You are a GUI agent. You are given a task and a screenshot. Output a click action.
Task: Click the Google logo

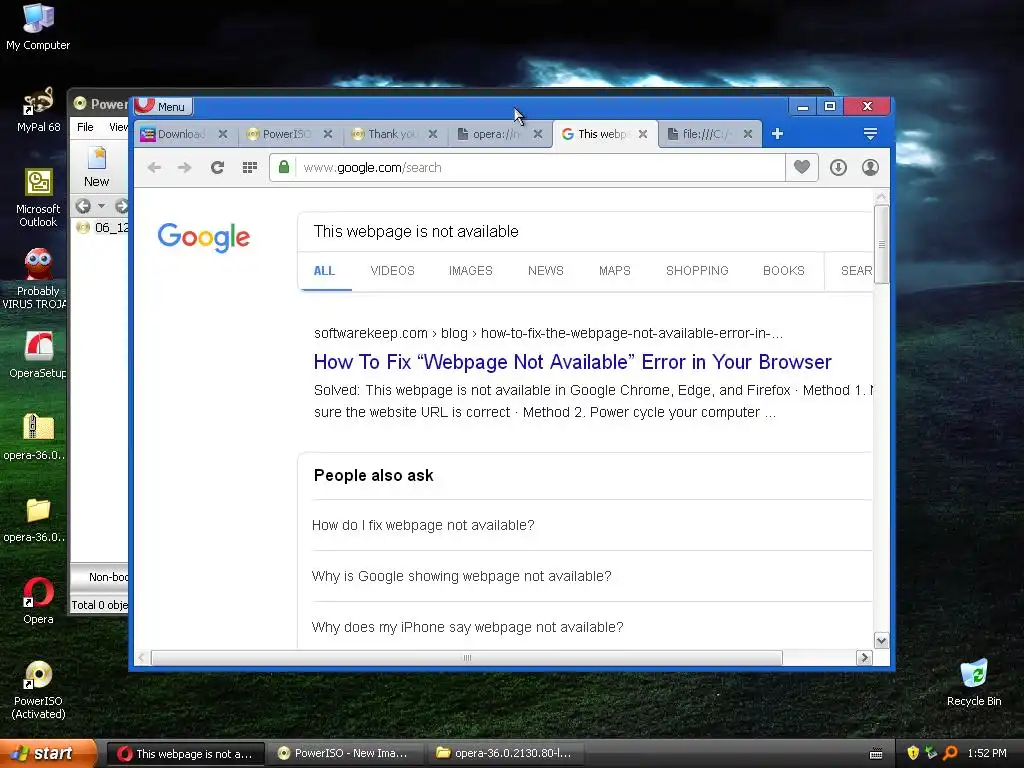[204, 236]
